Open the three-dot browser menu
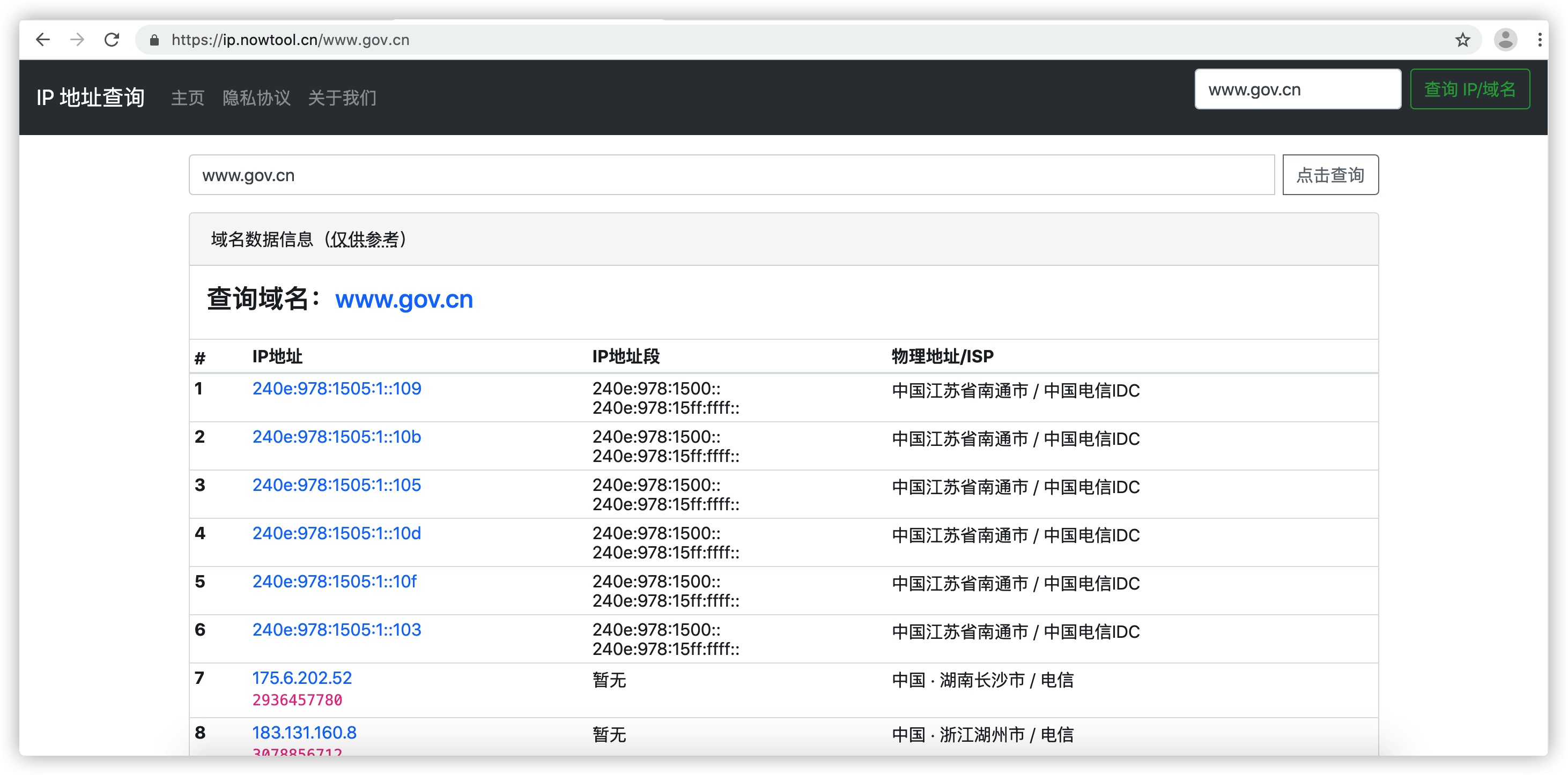 [1541, 40]
